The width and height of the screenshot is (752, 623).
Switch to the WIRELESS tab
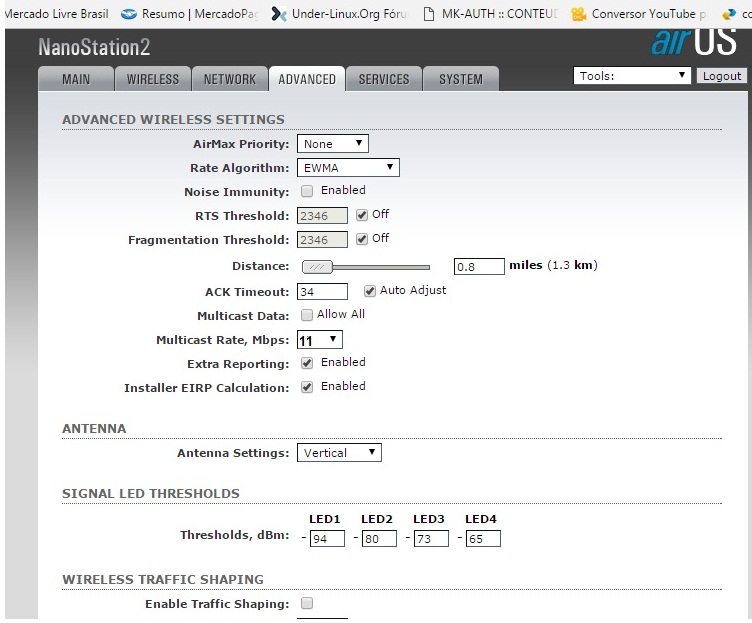click(153, 79)
